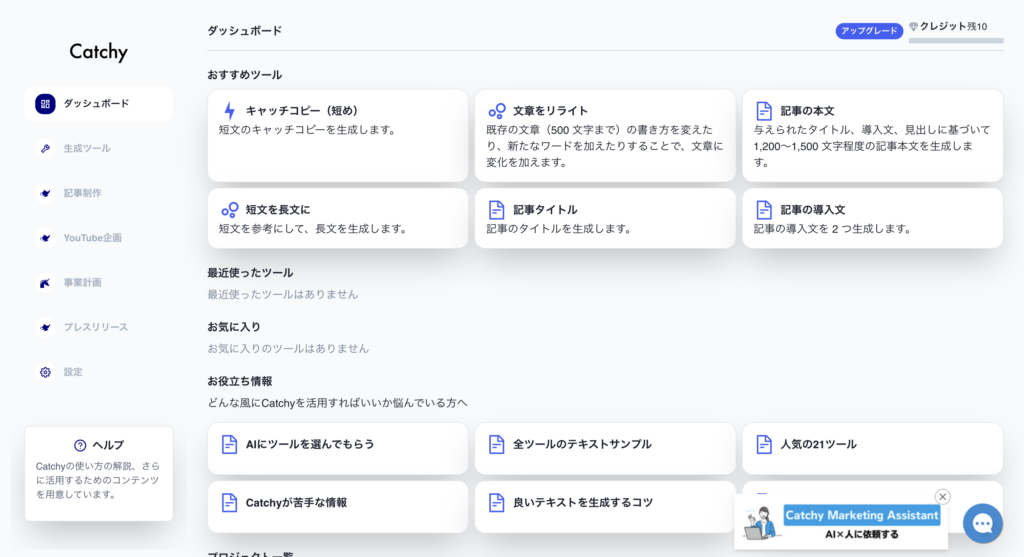Open the 記事タイトル tool card

(605, 218)
